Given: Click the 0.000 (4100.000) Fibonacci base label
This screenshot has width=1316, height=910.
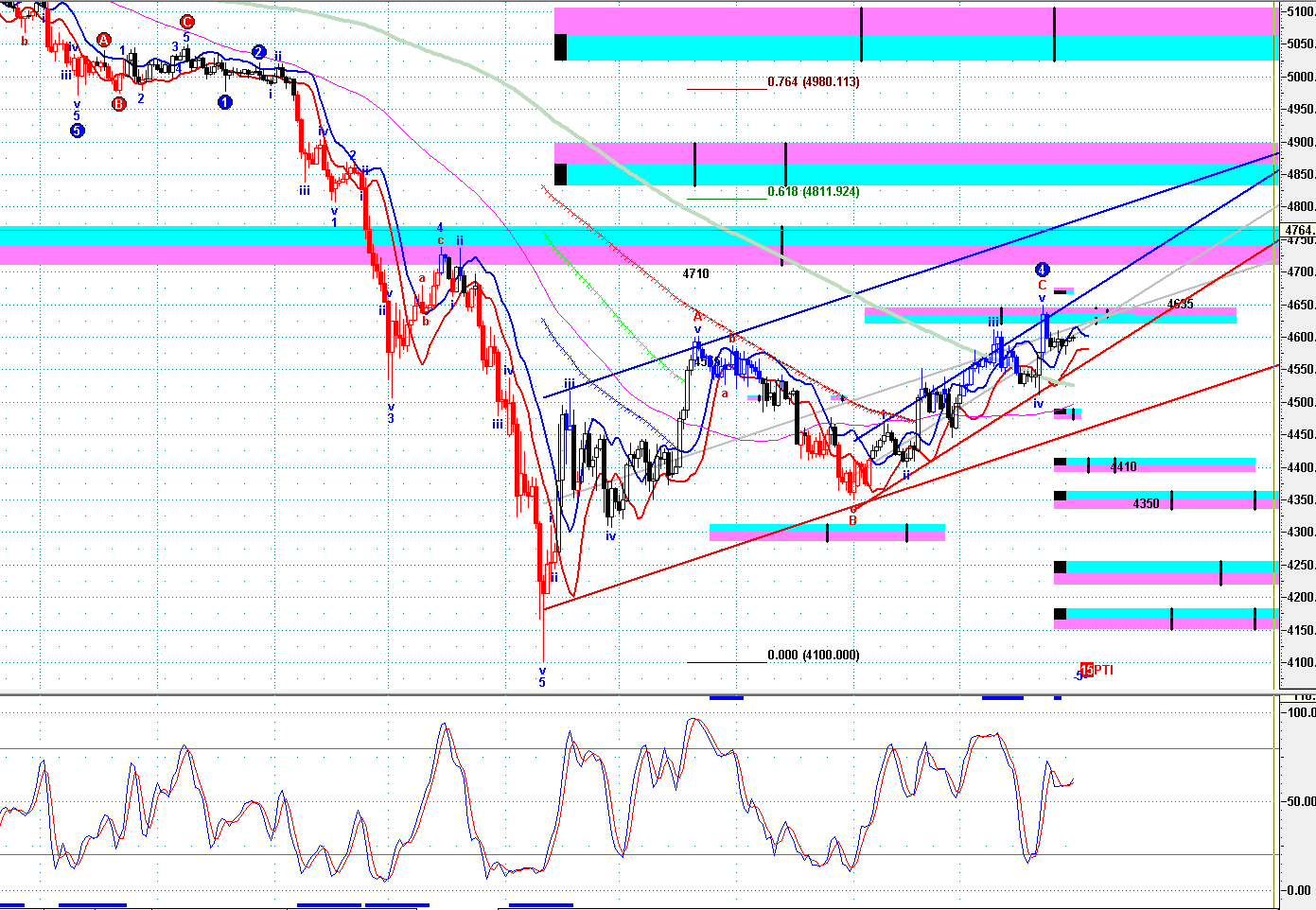Looking at the screenshot, I should [x=813, y=655].
